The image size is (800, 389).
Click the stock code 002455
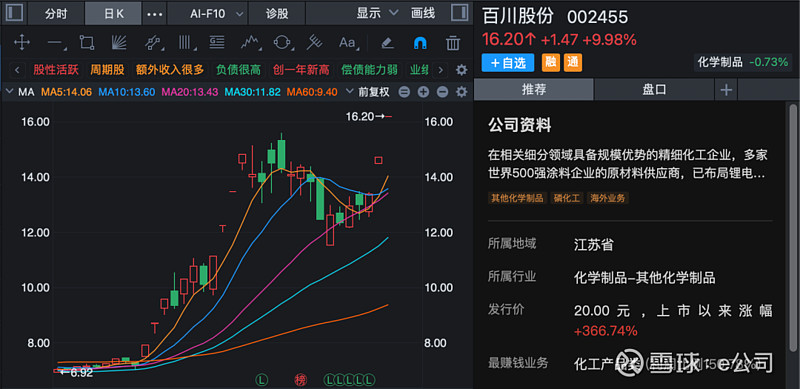point(597,17)
